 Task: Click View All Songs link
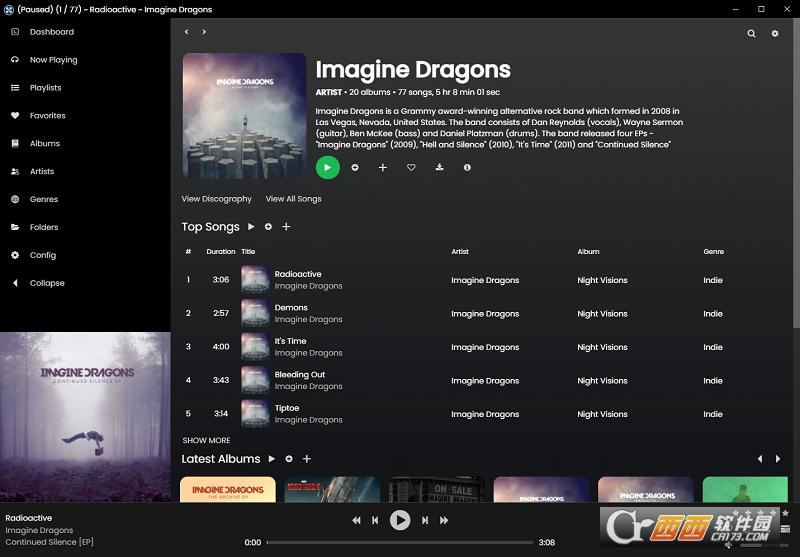293,199
